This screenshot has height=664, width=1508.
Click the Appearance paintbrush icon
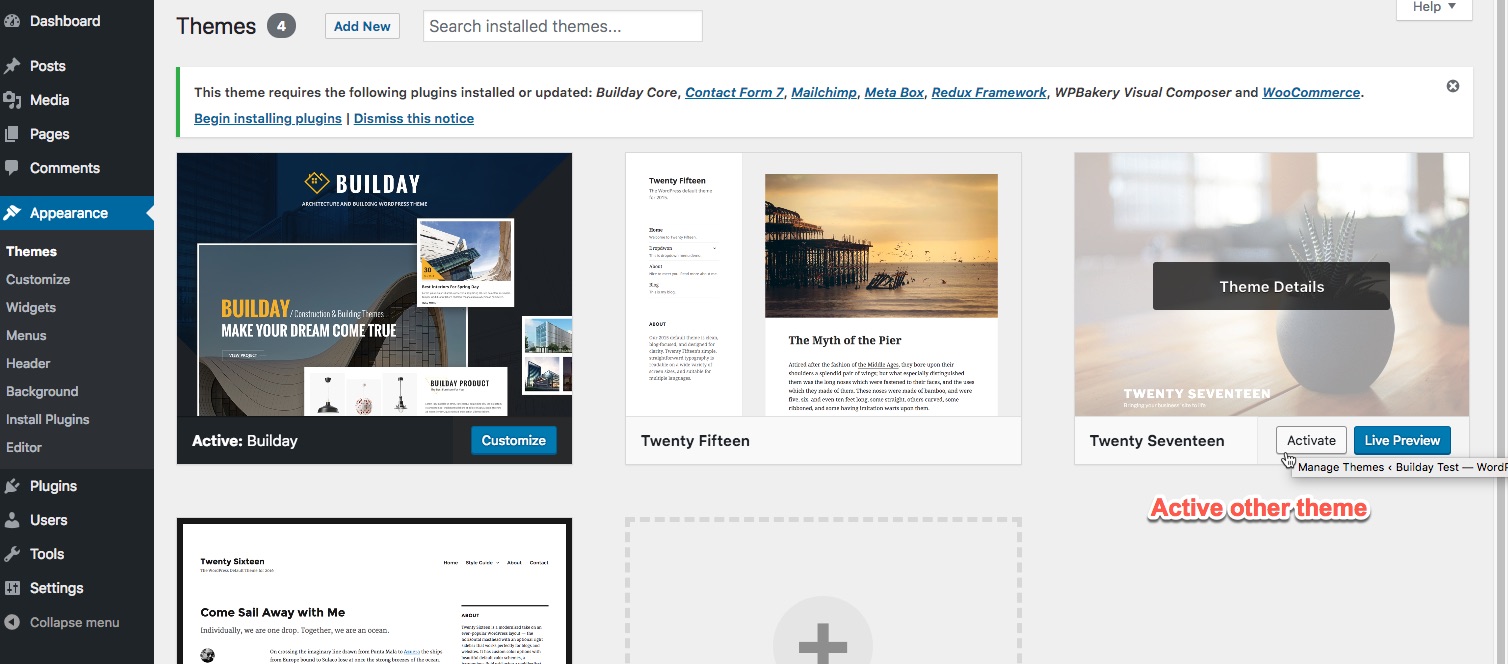tap(12, 213)
